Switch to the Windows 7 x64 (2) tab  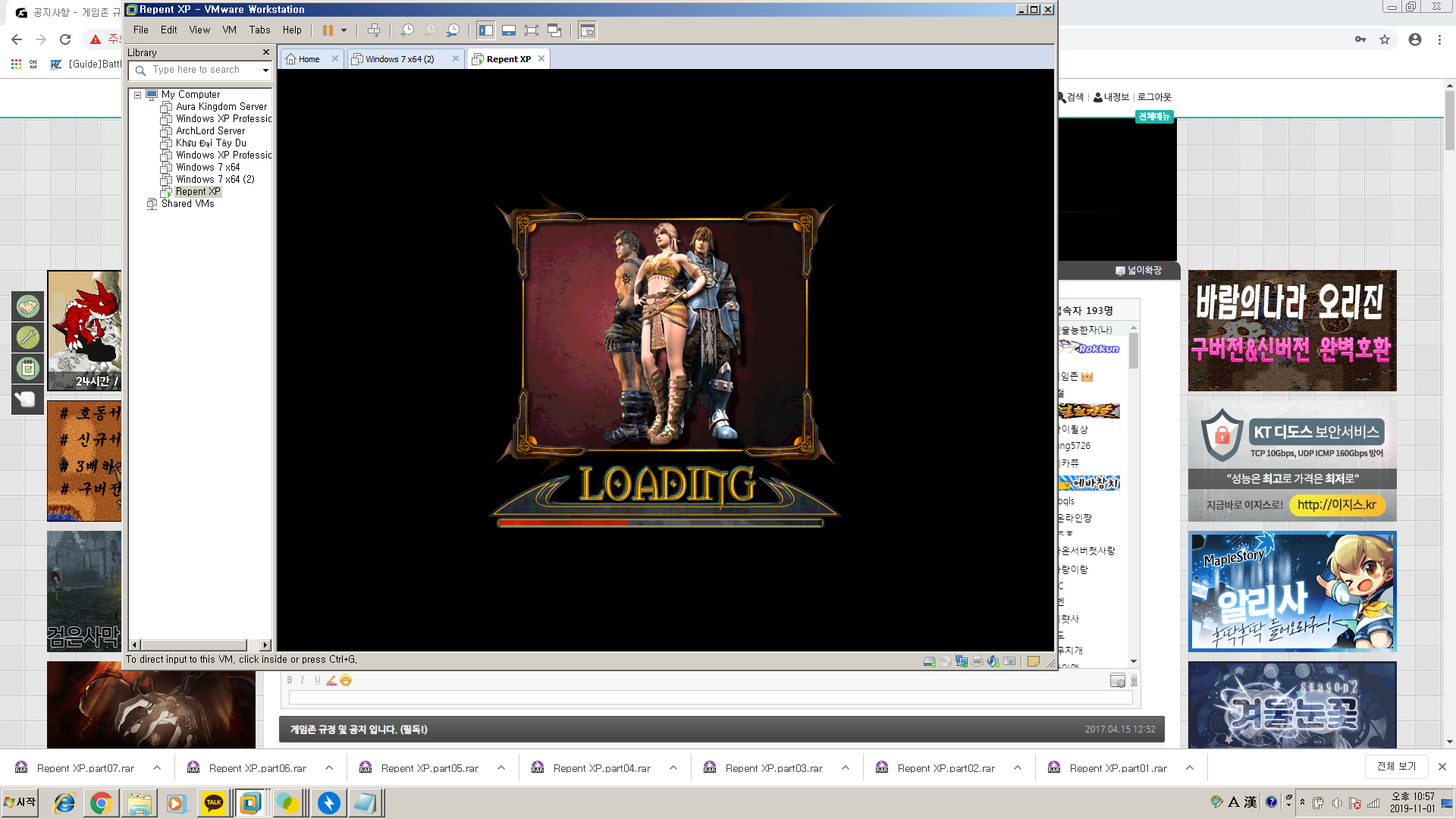click(400, 59)
